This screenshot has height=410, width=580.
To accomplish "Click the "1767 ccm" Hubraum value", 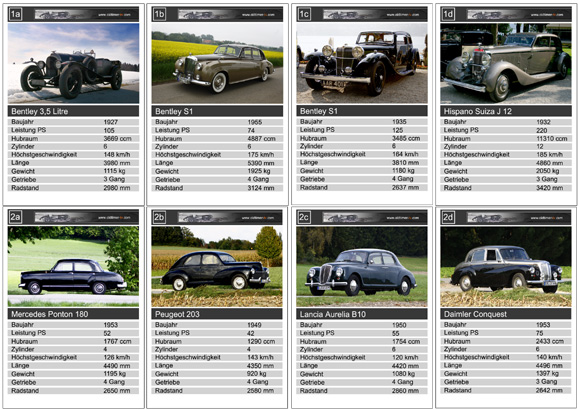I will pos(117,341).
